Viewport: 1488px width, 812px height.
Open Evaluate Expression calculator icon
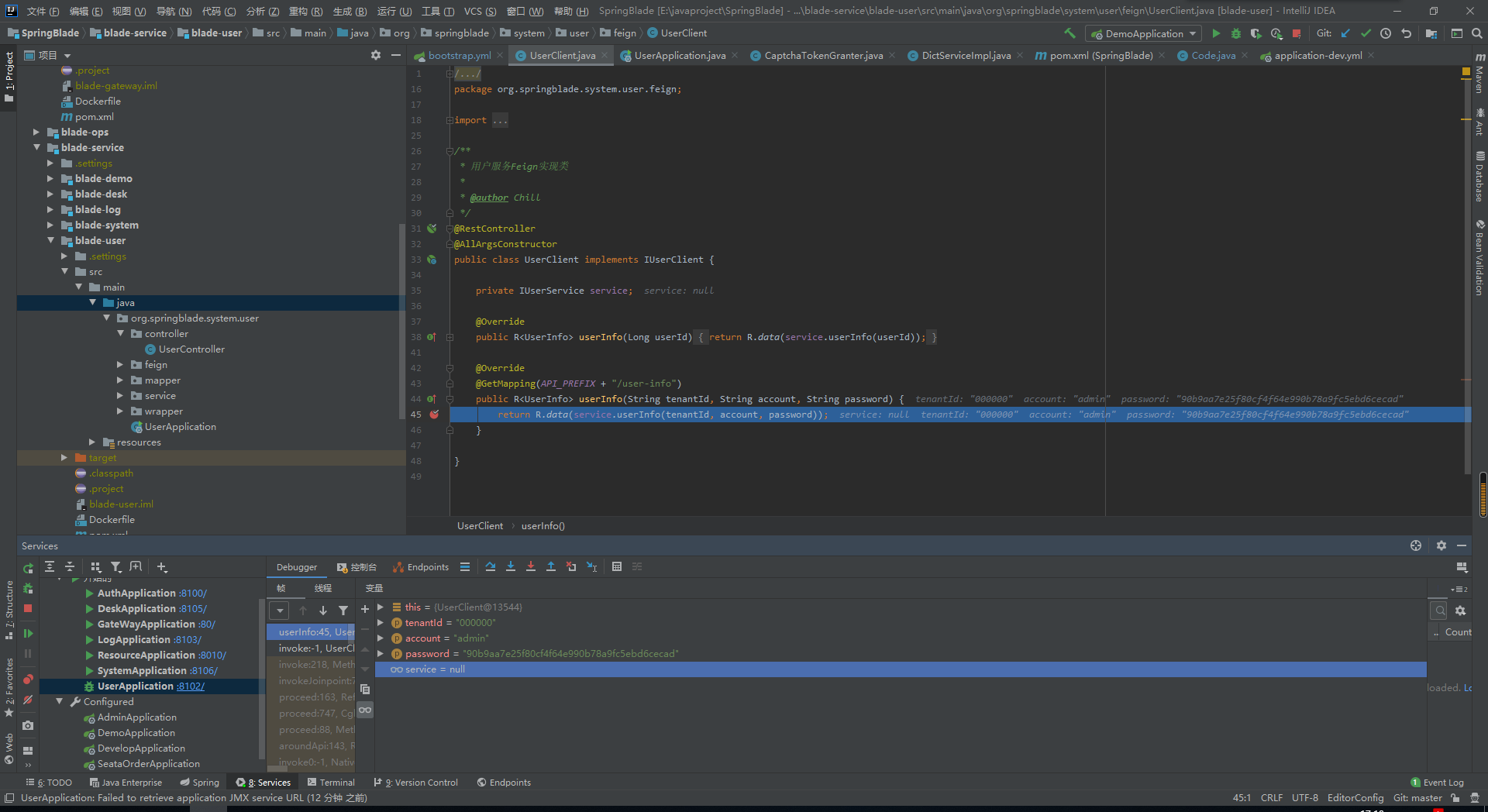(617, 566)
